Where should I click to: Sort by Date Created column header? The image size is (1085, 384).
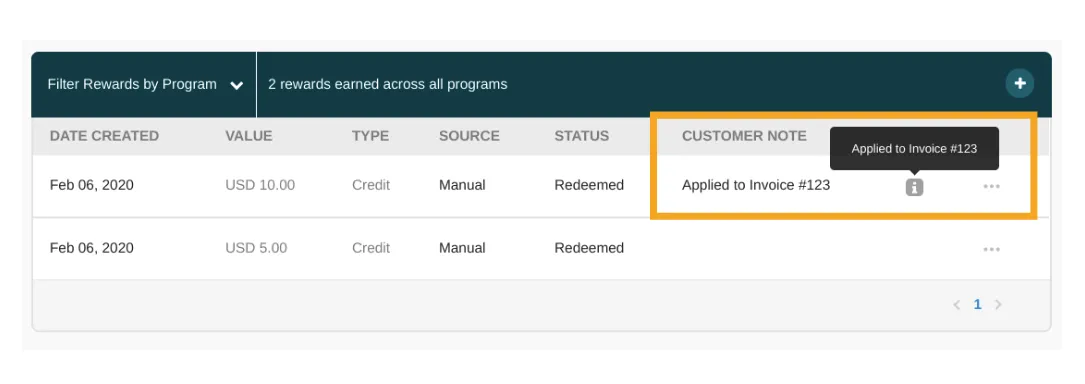[x=104, y=136]
